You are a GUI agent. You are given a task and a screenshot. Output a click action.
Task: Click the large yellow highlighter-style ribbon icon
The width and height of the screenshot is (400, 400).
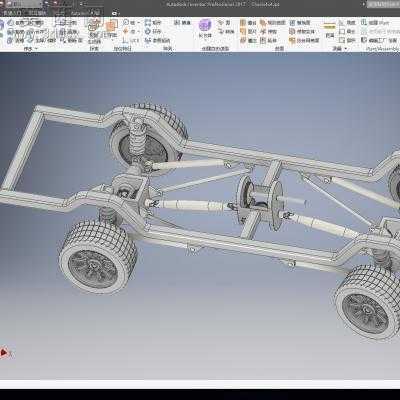click(330, 26)
